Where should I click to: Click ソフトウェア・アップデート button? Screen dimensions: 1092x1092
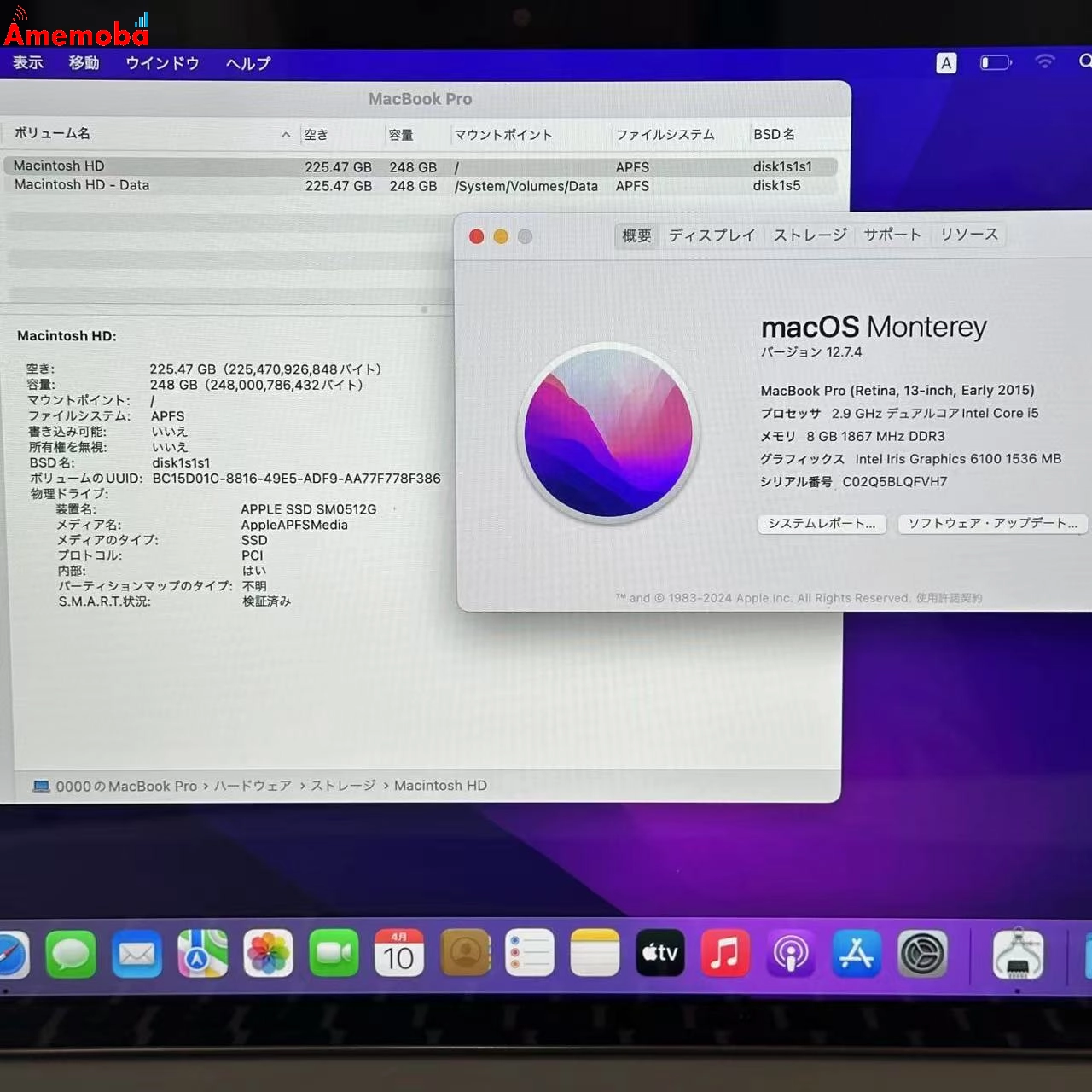point(992,523)
